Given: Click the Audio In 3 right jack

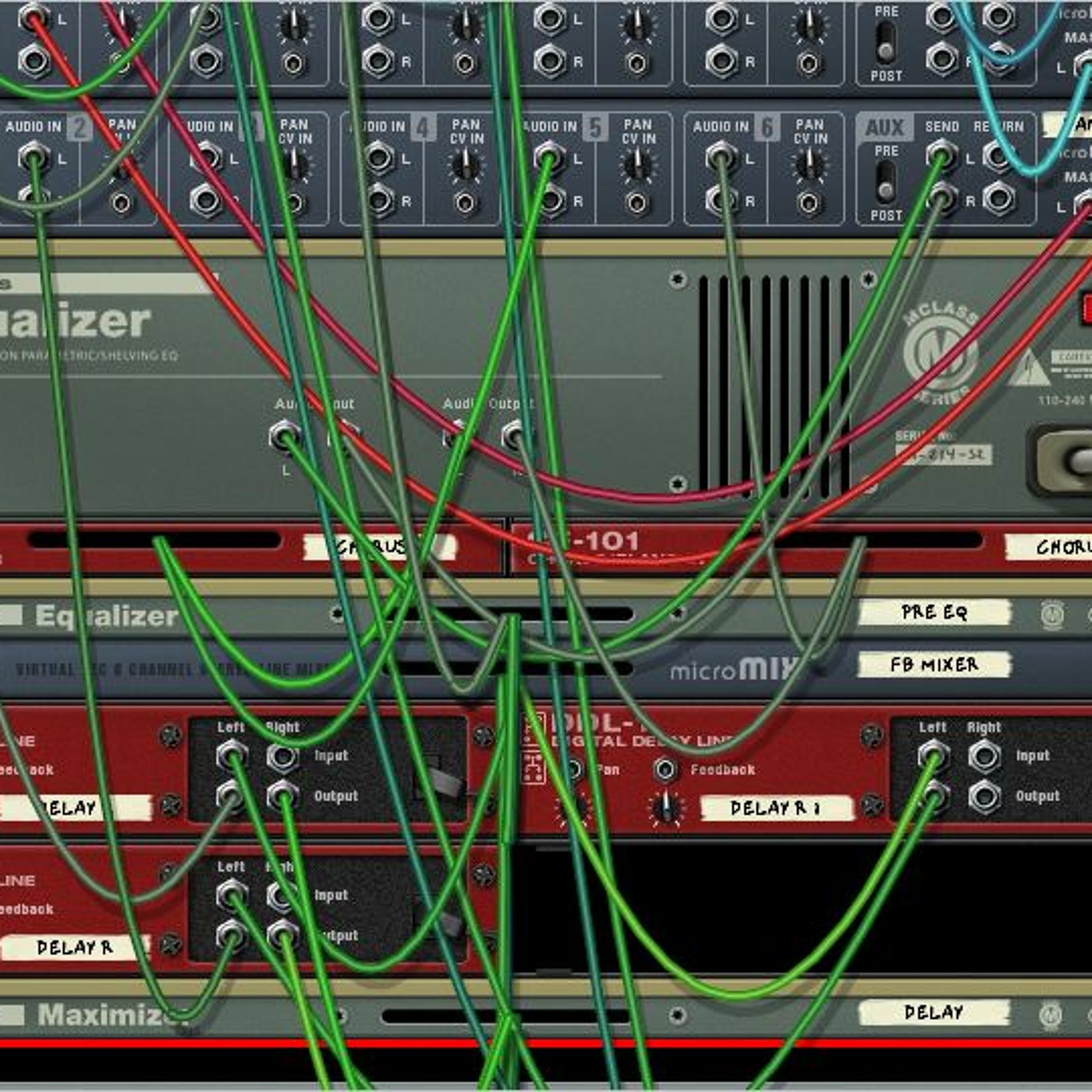Looking at the screenshot, I should coord(207,201).
